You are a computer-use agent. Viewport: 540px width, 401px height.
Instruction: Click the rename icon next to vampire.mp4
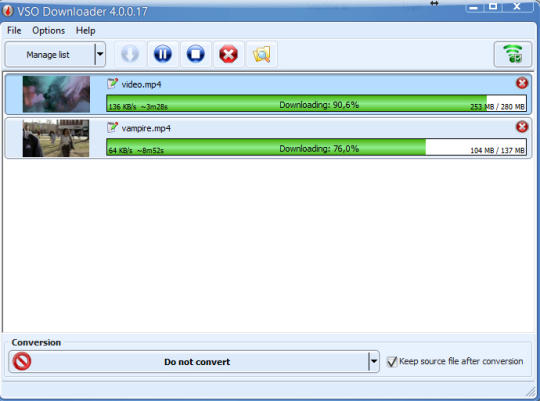pos(112,127)
